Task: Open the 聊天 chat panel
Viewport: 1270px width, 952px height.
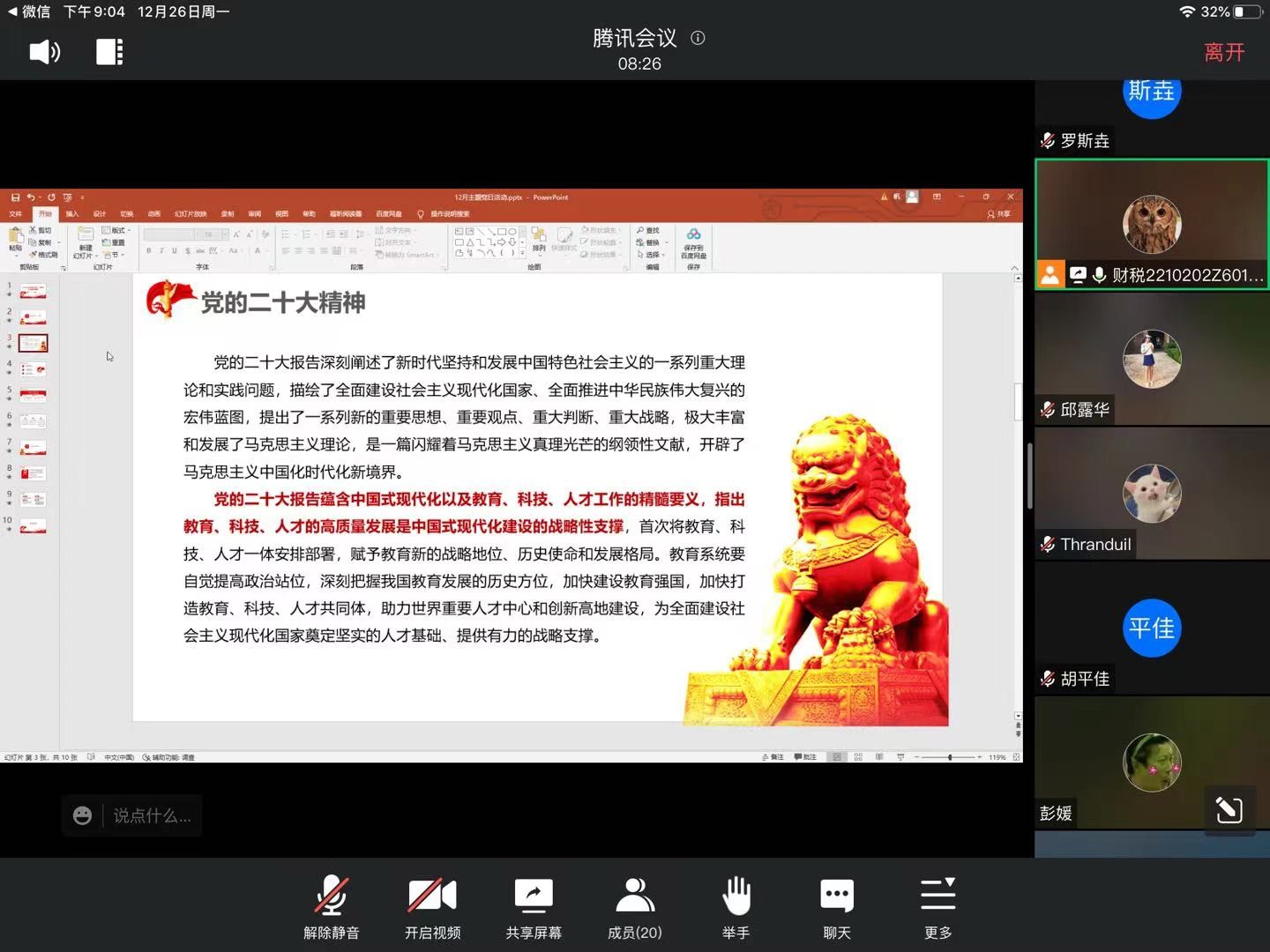Action: [x=836, y=908]
